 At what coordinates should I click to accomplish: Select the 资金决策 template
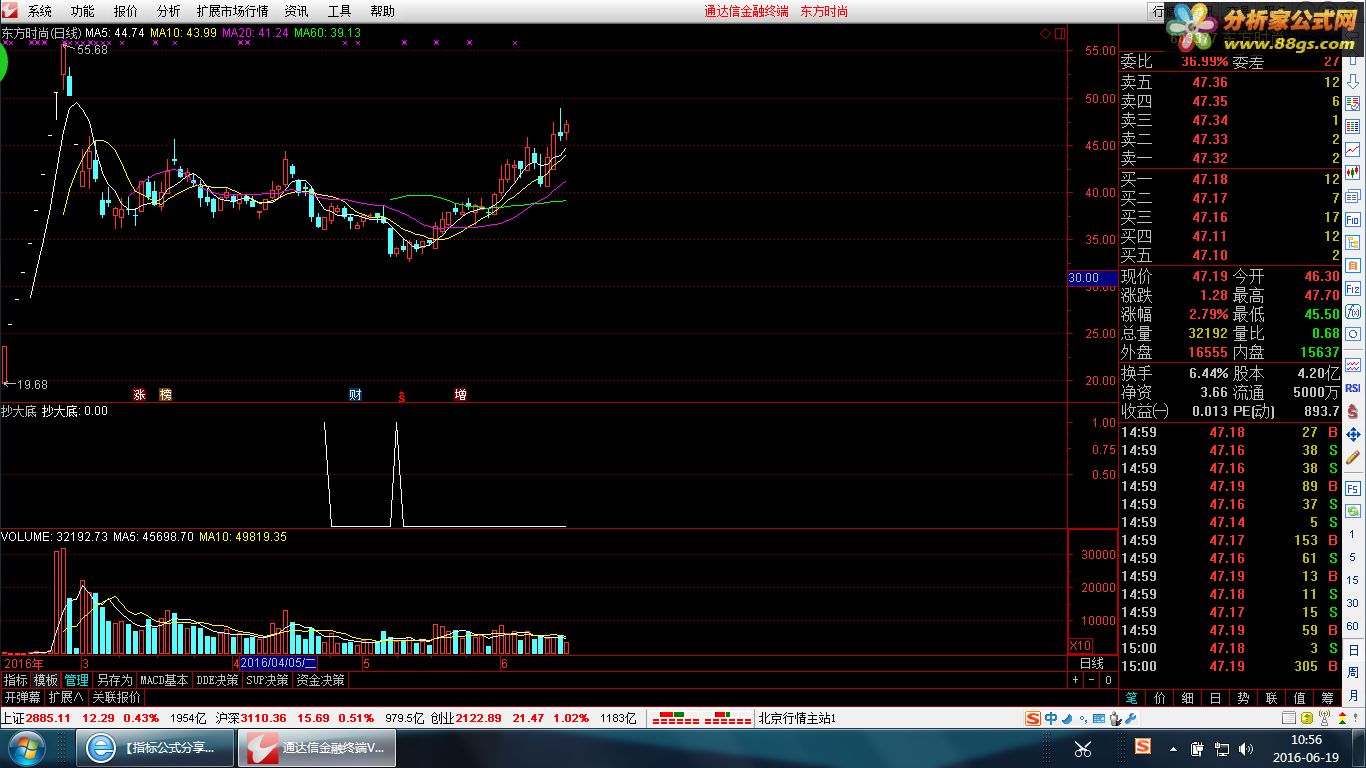tap(321, 680)
